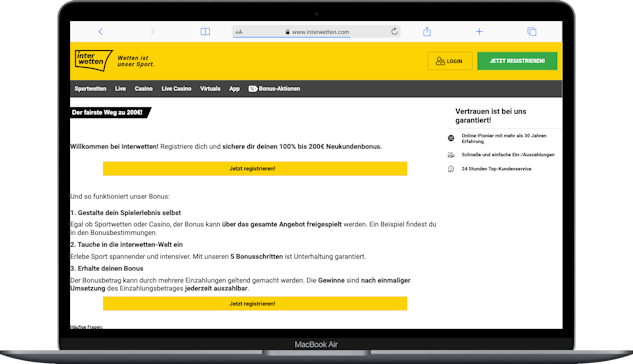Click 'Willkommen bei interwetten!' text
This screenshot has height=364, width=633.
click(x=114, y=146)
